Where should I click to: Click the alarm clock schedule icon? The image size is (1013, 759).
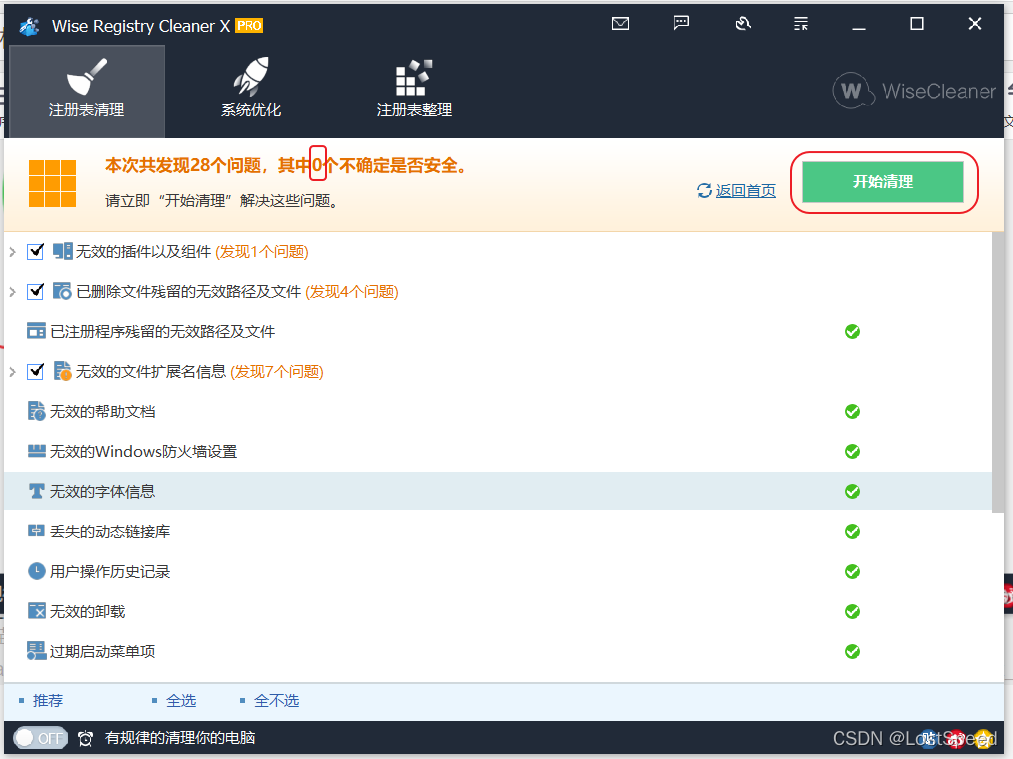[x=85, y=738]
